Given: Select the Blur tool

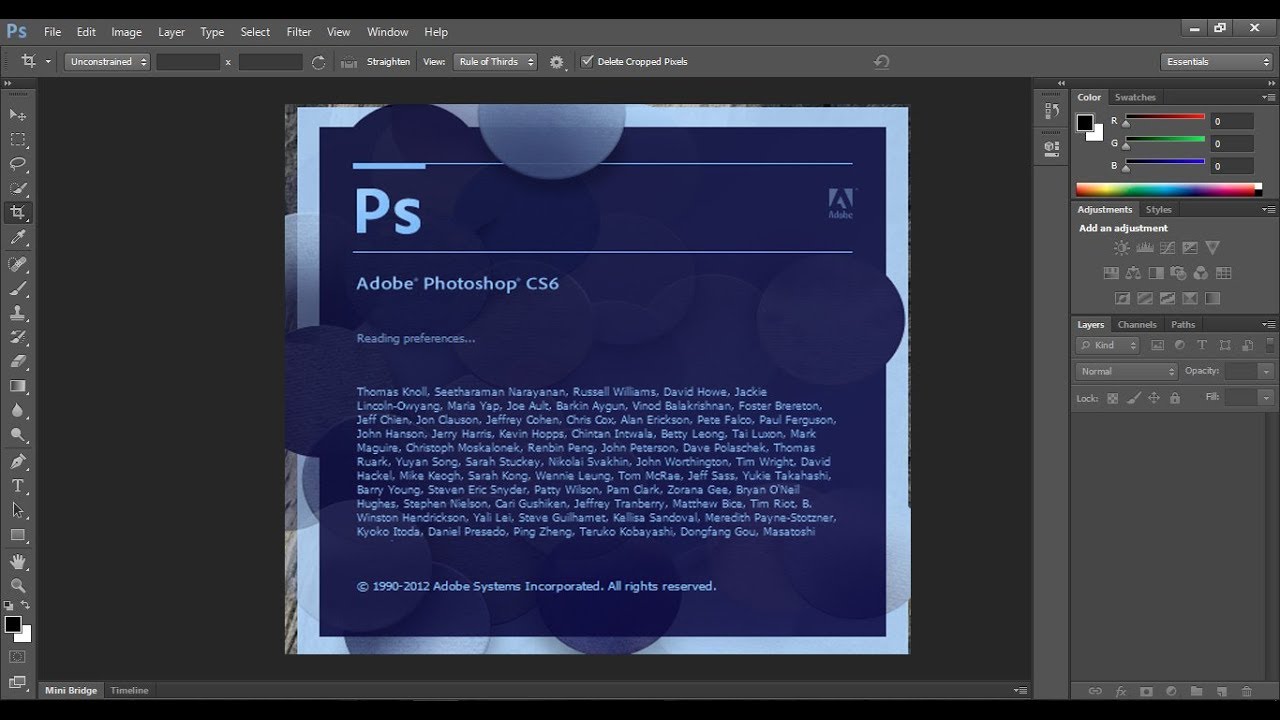Looking at the screenshot, I should [18, 410].
